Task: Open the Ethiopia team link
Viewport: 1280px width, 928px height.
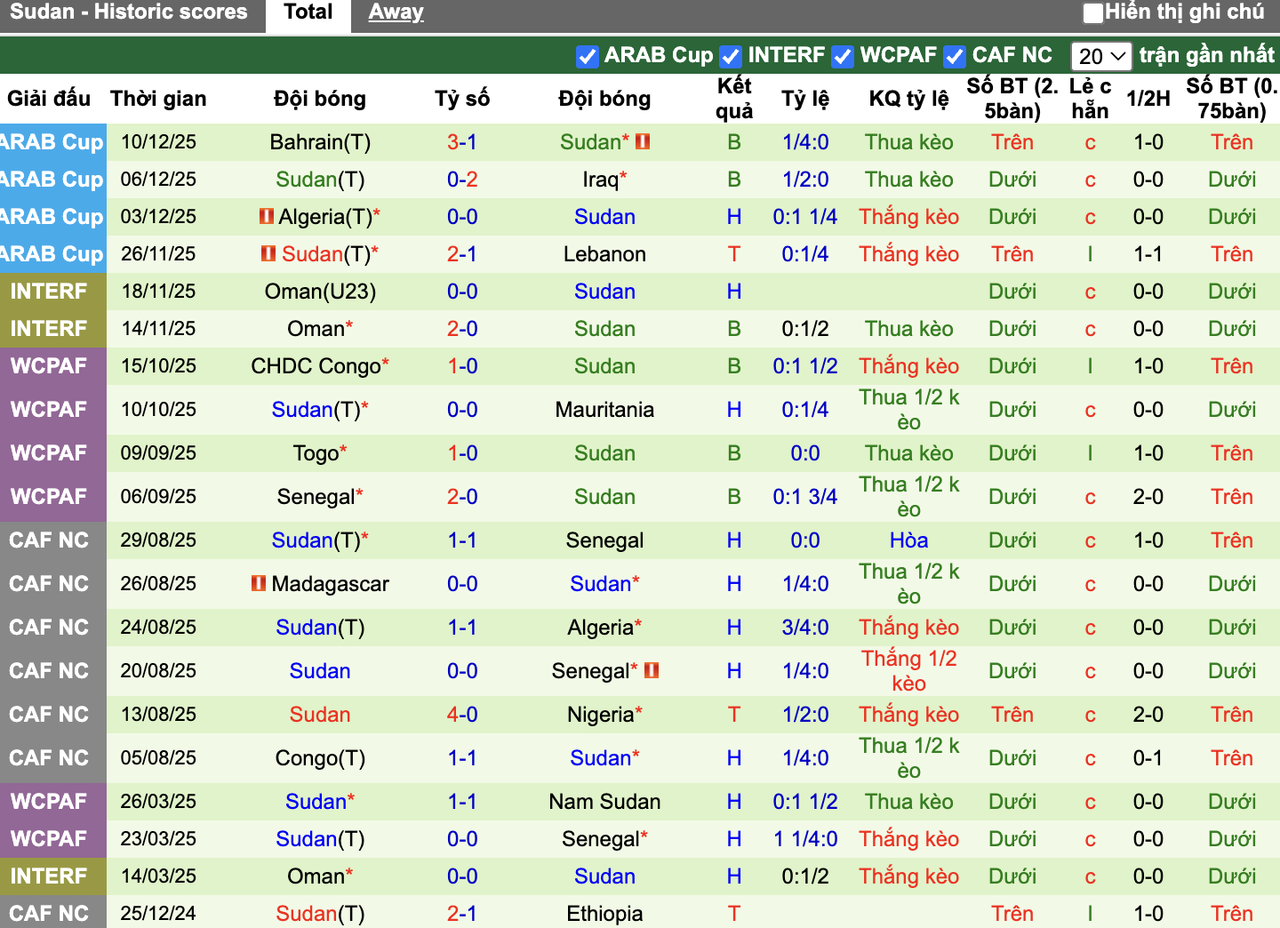Action: (605, 913)
